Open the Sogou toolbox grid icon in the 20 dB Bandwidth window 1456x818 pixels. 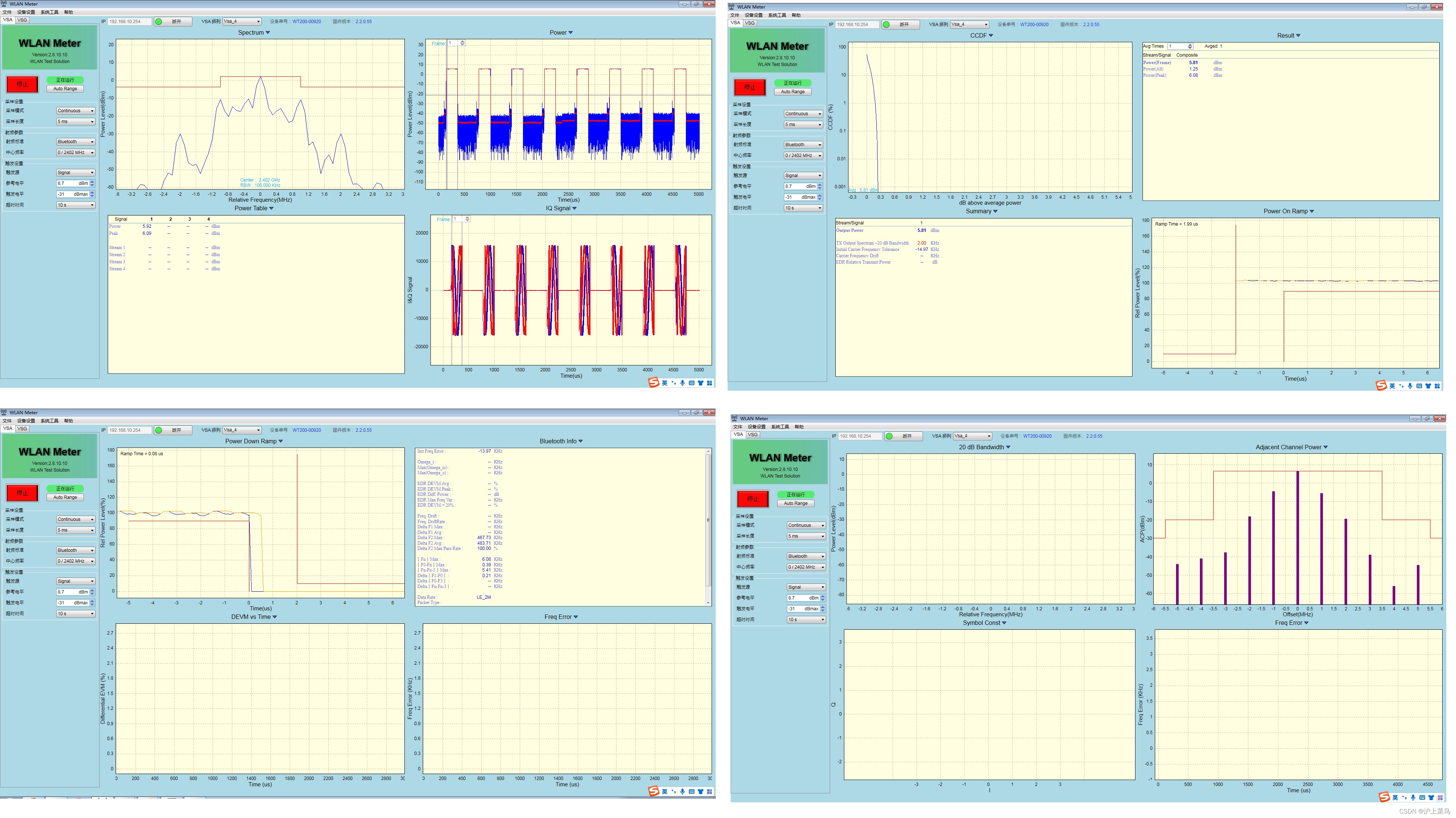(1440, 797)
